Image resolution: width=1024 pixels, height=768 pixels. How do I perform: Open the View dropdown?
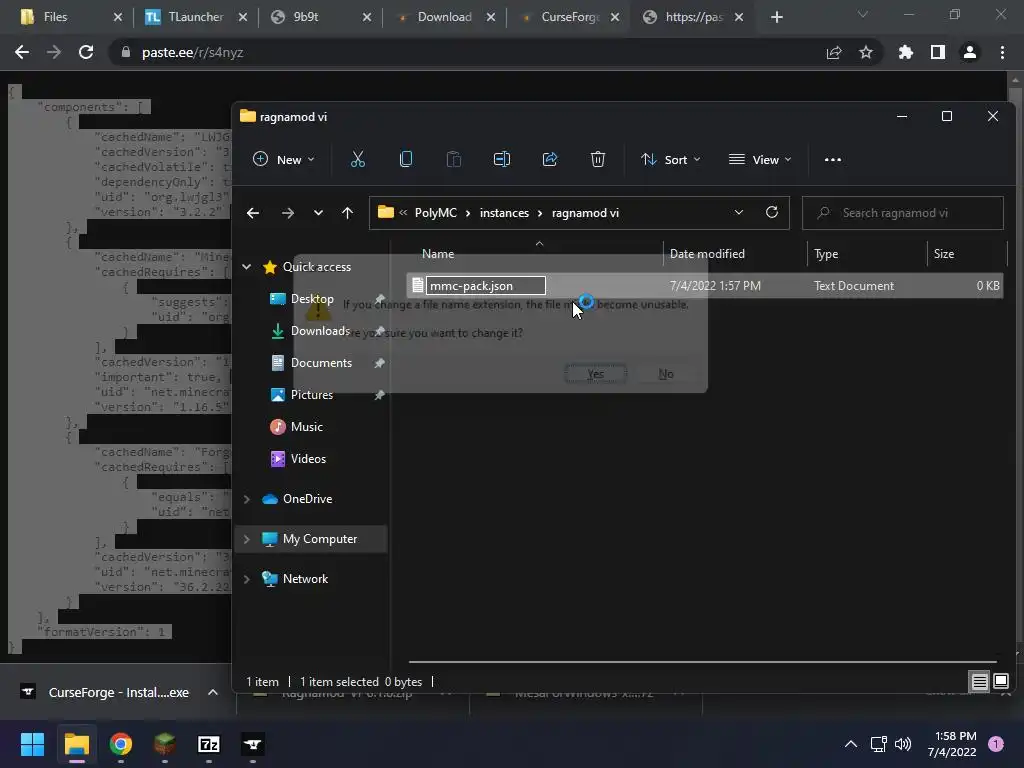760,159
